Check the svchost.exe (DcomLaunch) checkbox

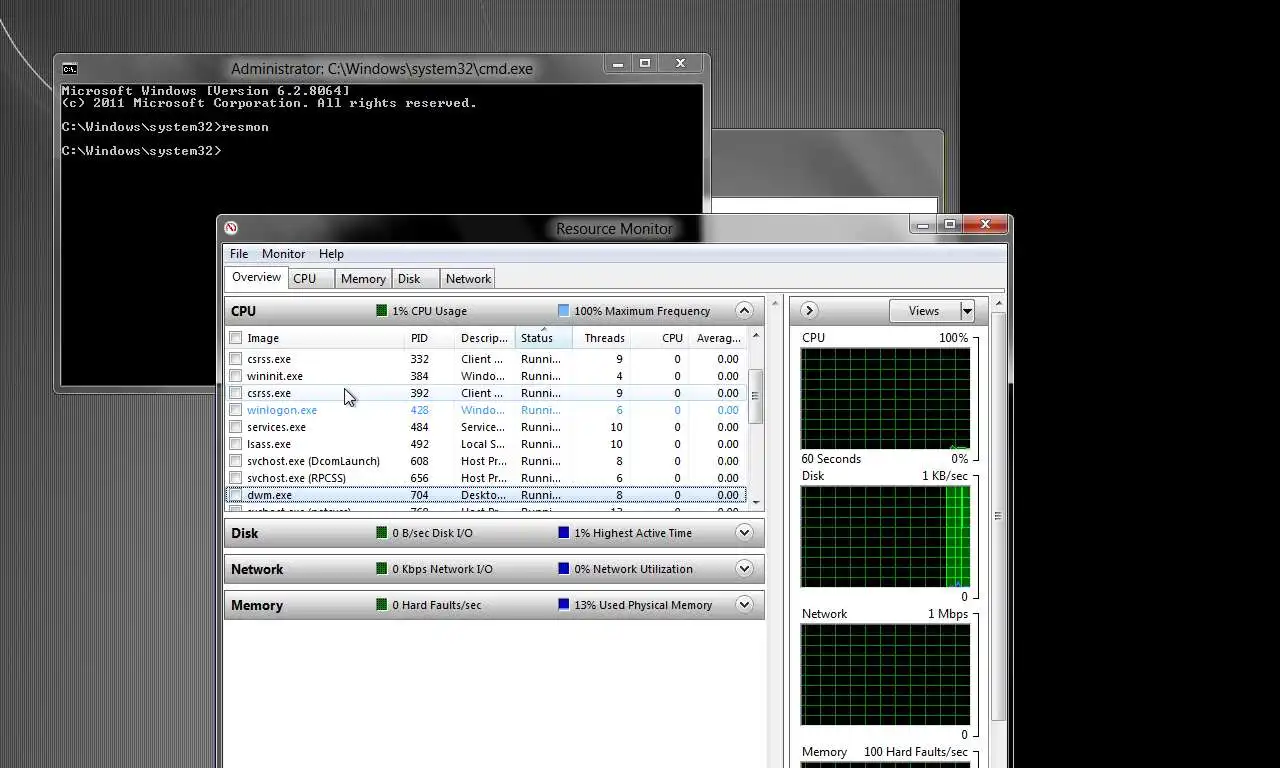pos(235,461)
